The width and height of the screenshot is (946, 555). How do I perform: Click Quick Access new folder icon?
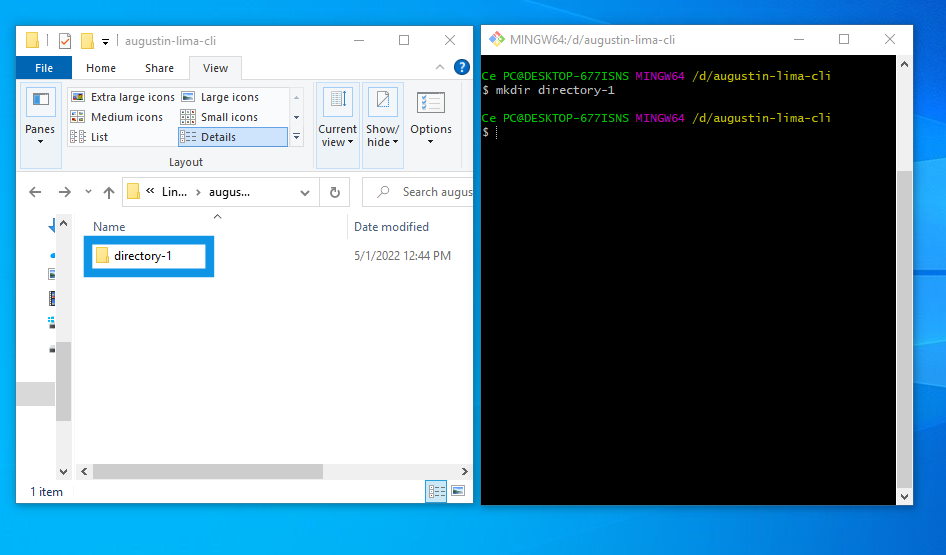87,41
